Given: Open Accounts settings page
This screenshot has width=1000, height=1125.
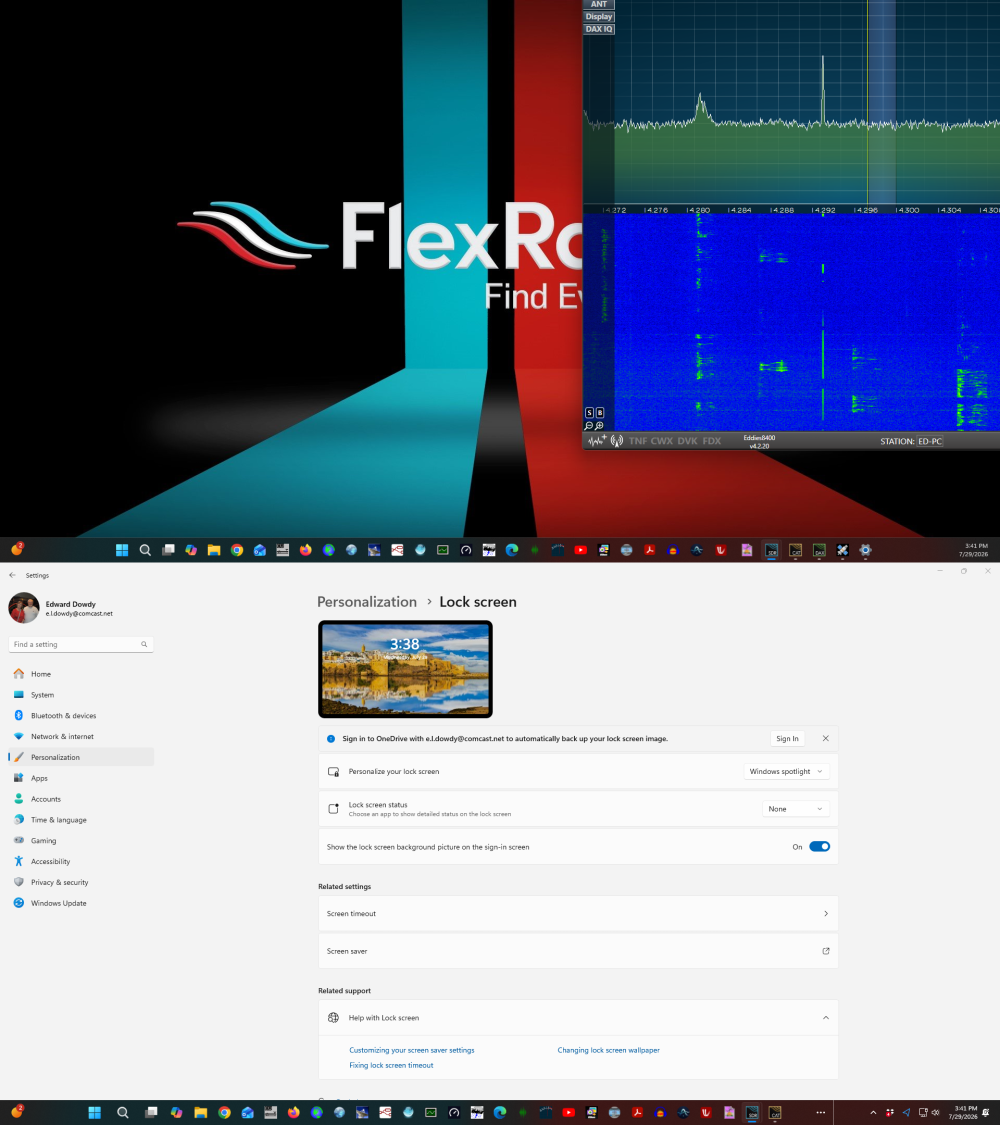Looking at the screenshot, I should [81, 799].
